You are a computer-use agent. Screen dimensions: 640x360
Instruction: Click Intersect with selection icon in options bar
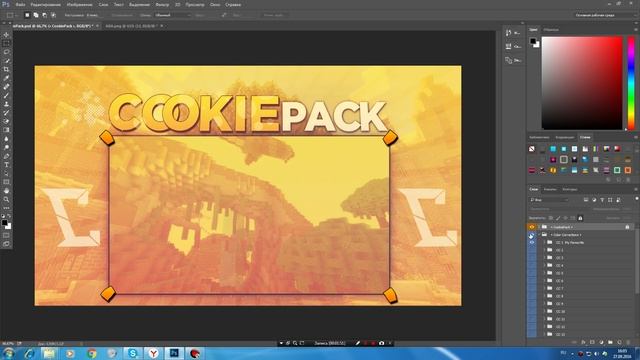pyautogui.click(x=53, y=15)
